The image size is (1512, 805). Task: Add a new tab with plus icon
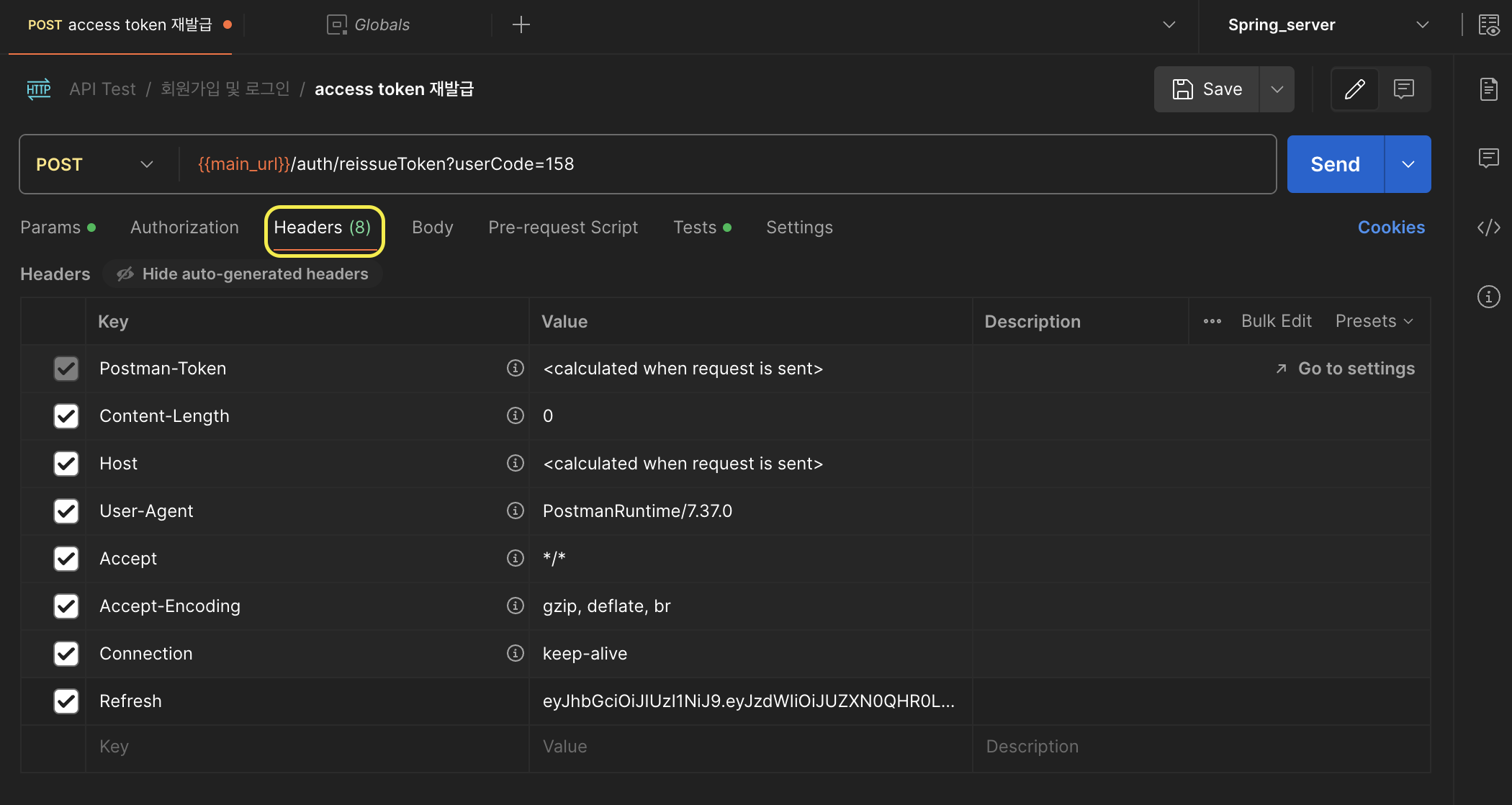(521, 25)
